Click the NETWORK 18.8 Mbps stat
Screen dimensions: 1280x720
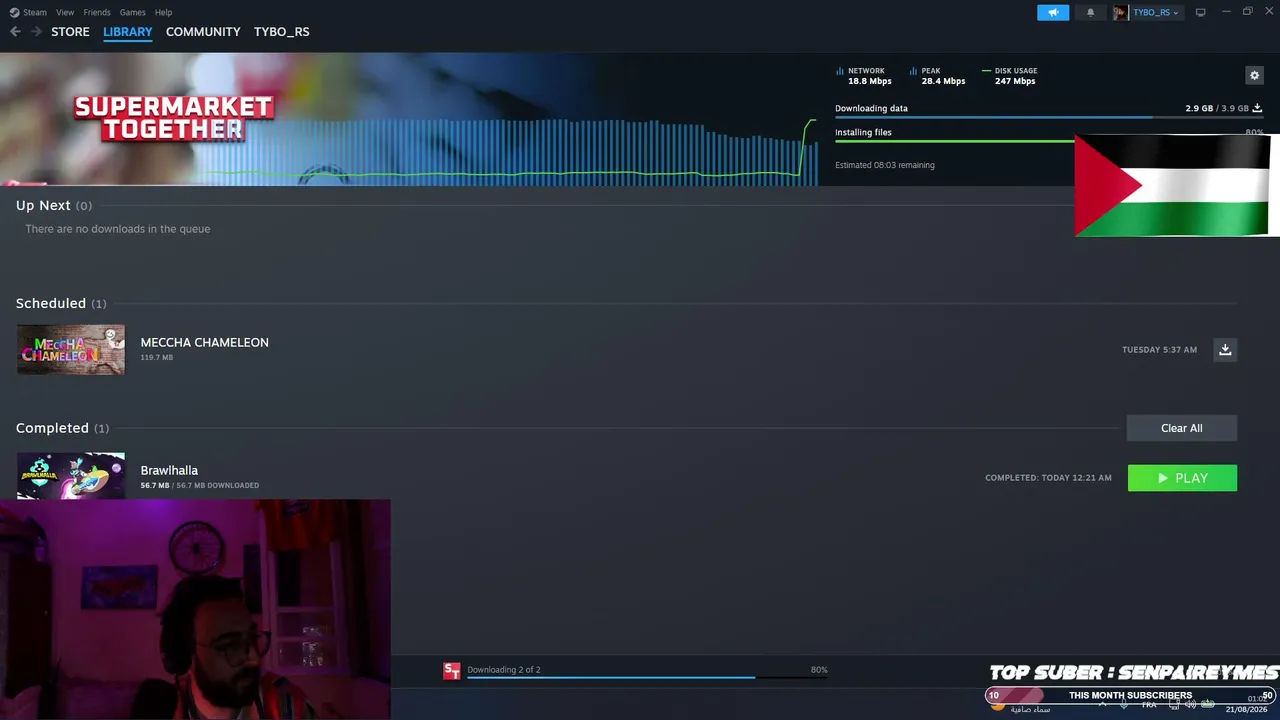864,76
